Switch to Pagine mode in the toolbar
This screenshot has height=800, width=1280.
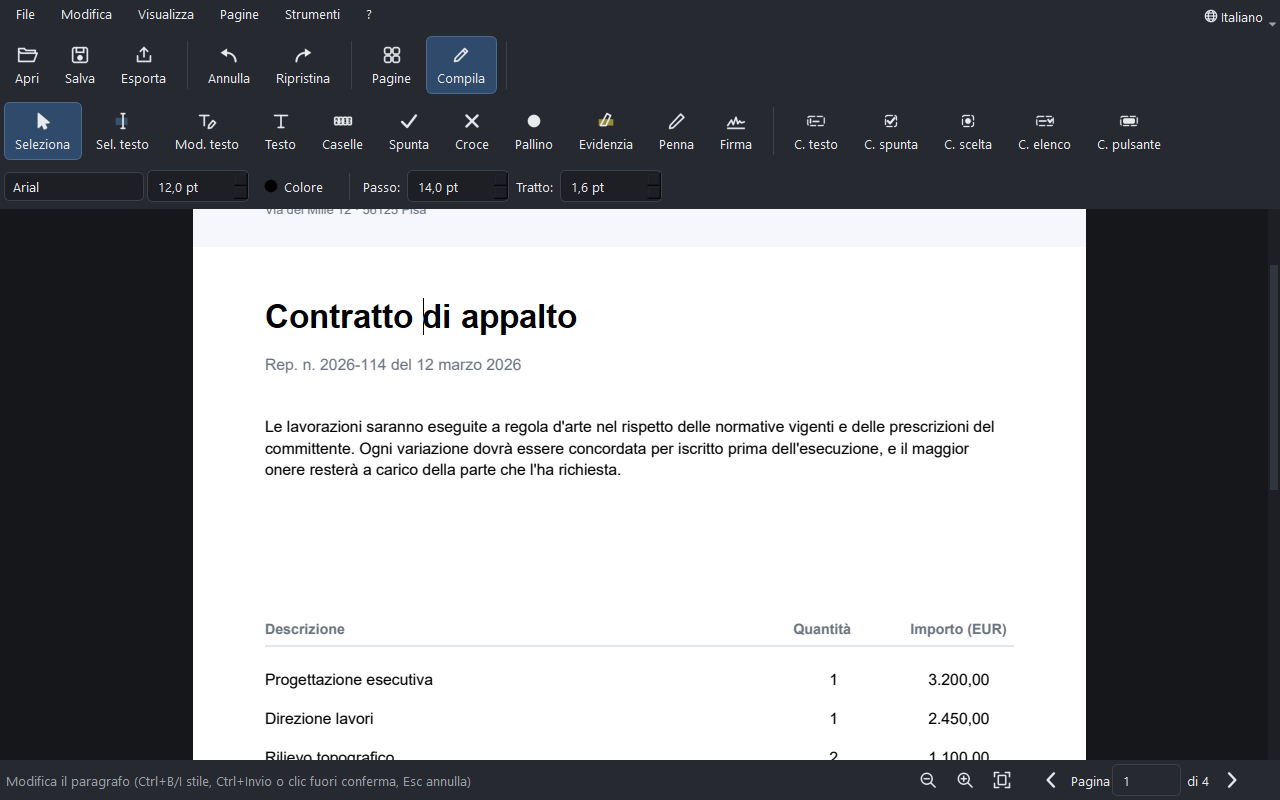[391, 65]
